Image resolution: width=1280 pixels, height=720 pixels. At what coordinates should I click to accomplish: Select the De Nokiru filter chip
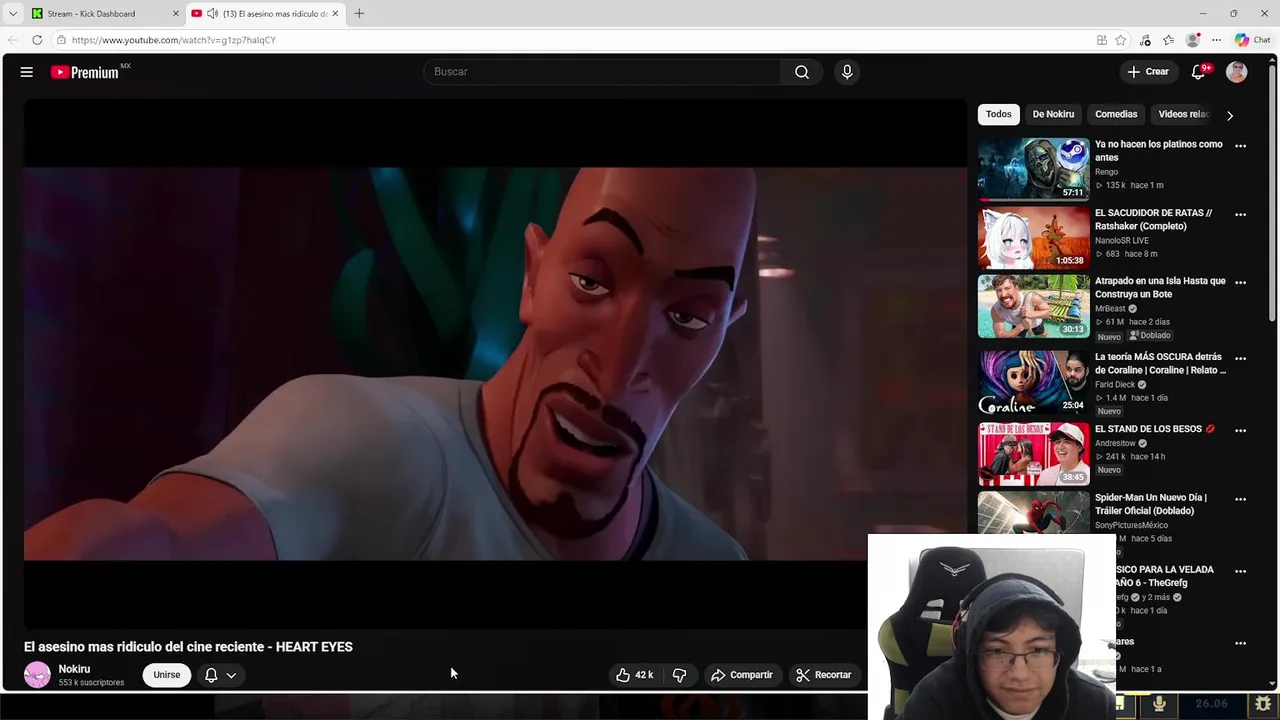pos(1053,114)
